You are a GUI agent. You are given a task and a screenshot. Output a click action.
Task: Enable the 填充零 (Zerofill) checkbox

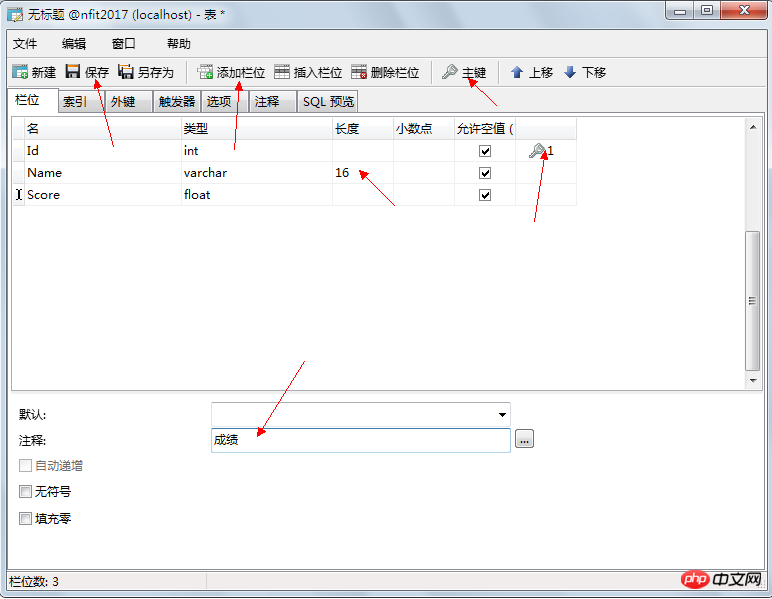click(x=25, y=519)
